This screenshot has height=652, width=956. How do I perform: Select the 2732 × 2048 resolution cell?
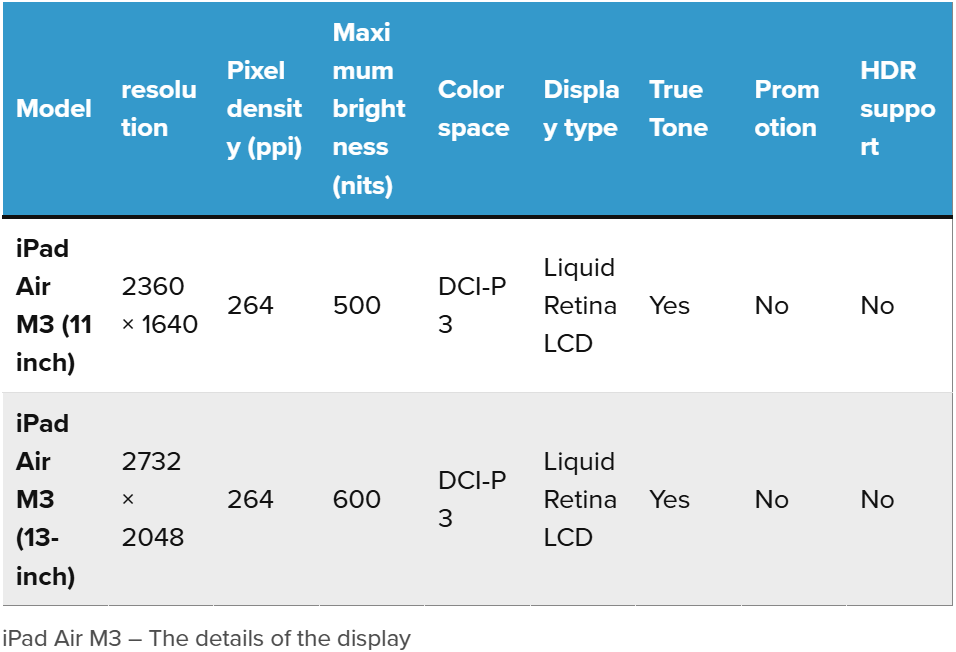[153, 500]
